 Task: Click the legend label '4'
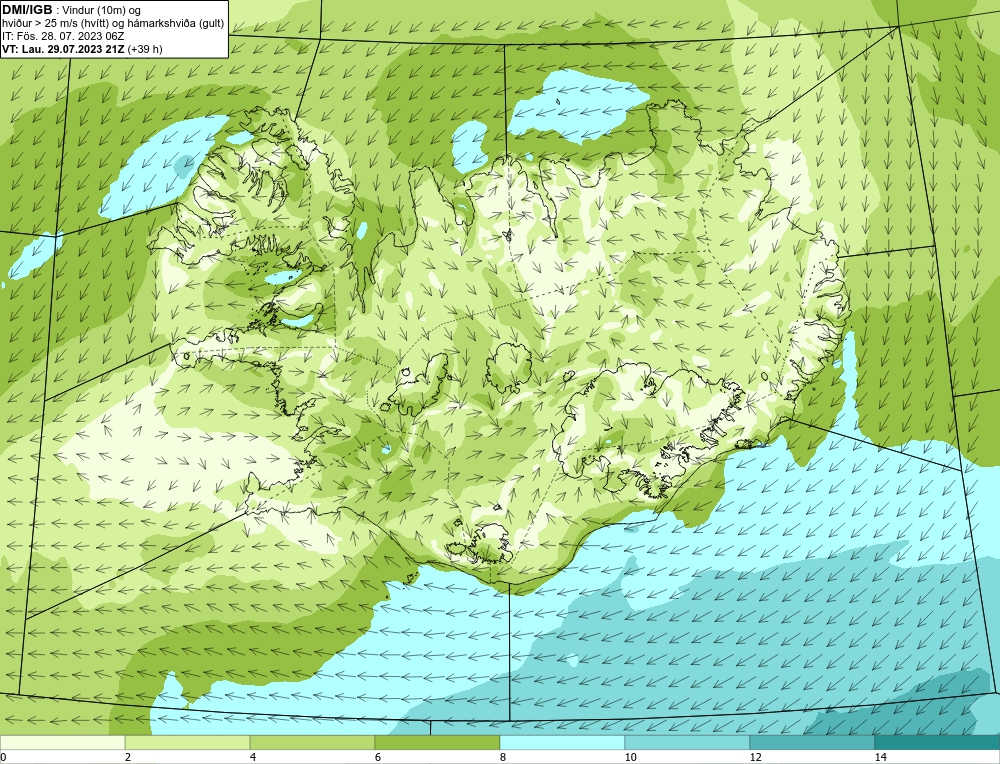[x=253, y=758]
